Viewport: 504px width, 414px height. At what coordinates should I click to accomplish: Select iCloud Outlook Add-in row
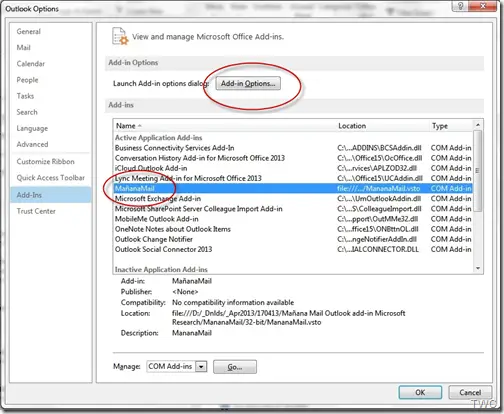(293, 168)
